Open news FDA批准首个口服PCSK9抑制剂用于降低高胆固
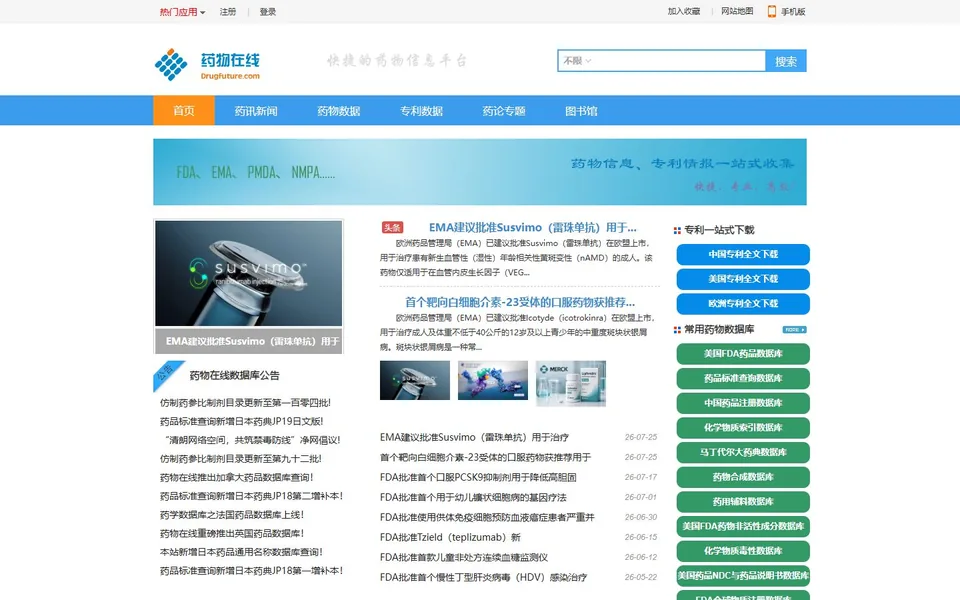The height and width of the screenshot is (600, 960). [478, 477]
